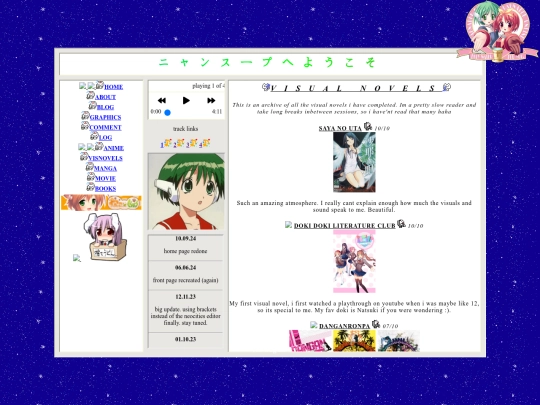Click the broken image icon below sidebar
Viewport: 540px width, 405px height.
click(x=77, y=258)
